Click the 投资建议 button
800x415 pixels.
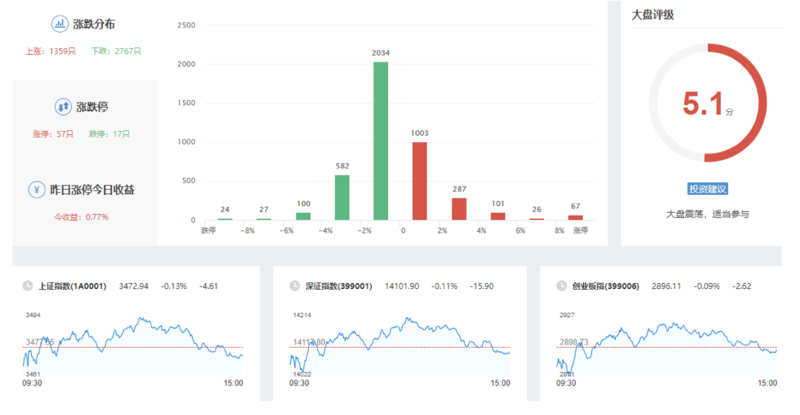[x=708, y=188]
